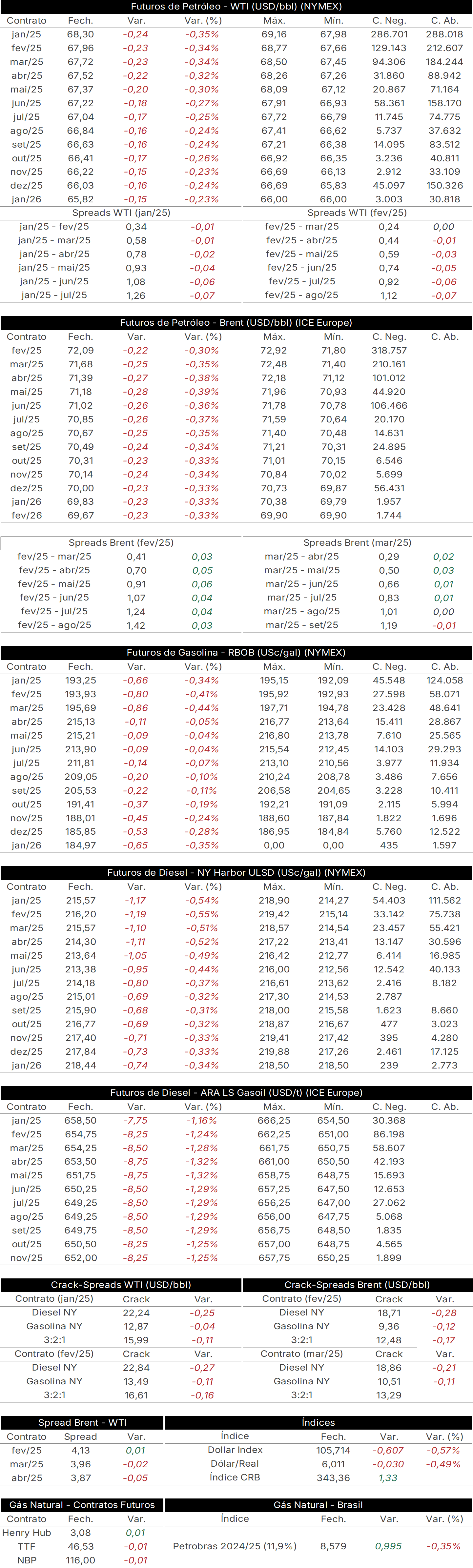Click the ARA LS Gasoil header bar

click(236, 1092)
